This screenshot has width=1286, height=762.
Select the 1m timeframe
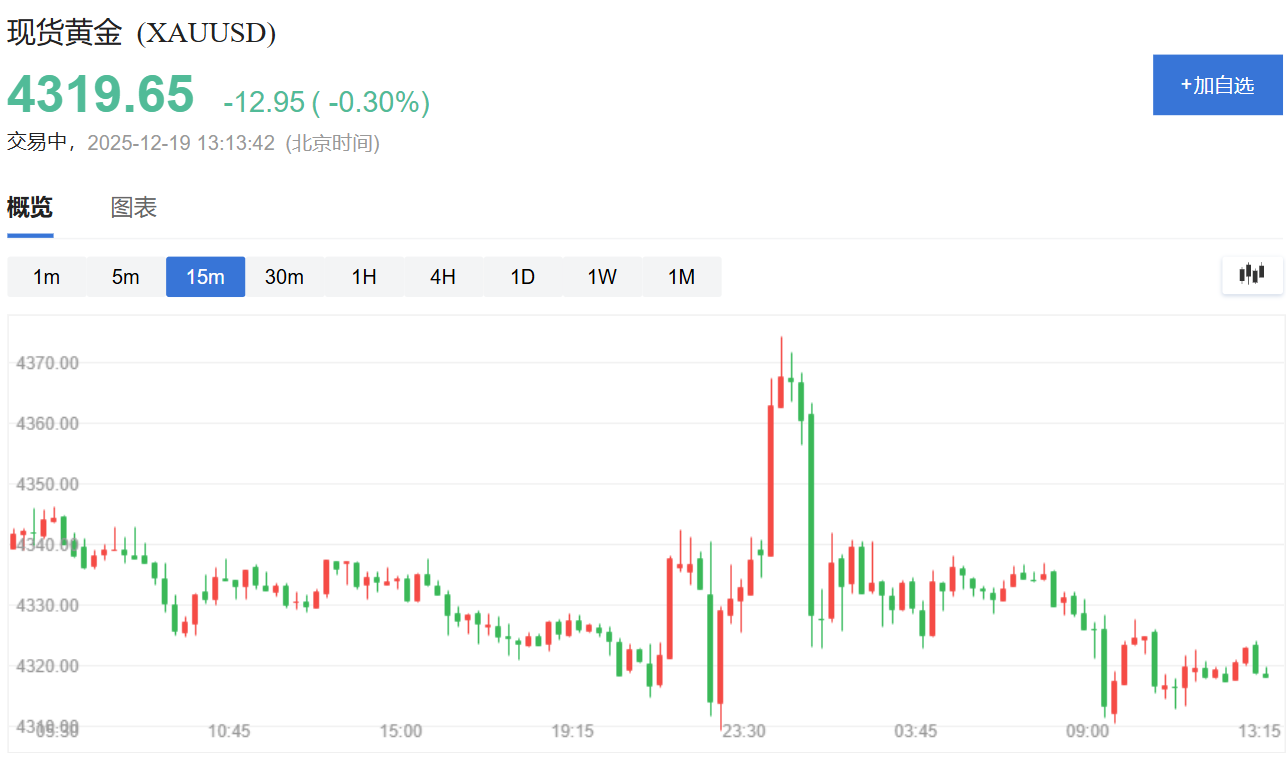pyautogui.click(x=46, y=277)
